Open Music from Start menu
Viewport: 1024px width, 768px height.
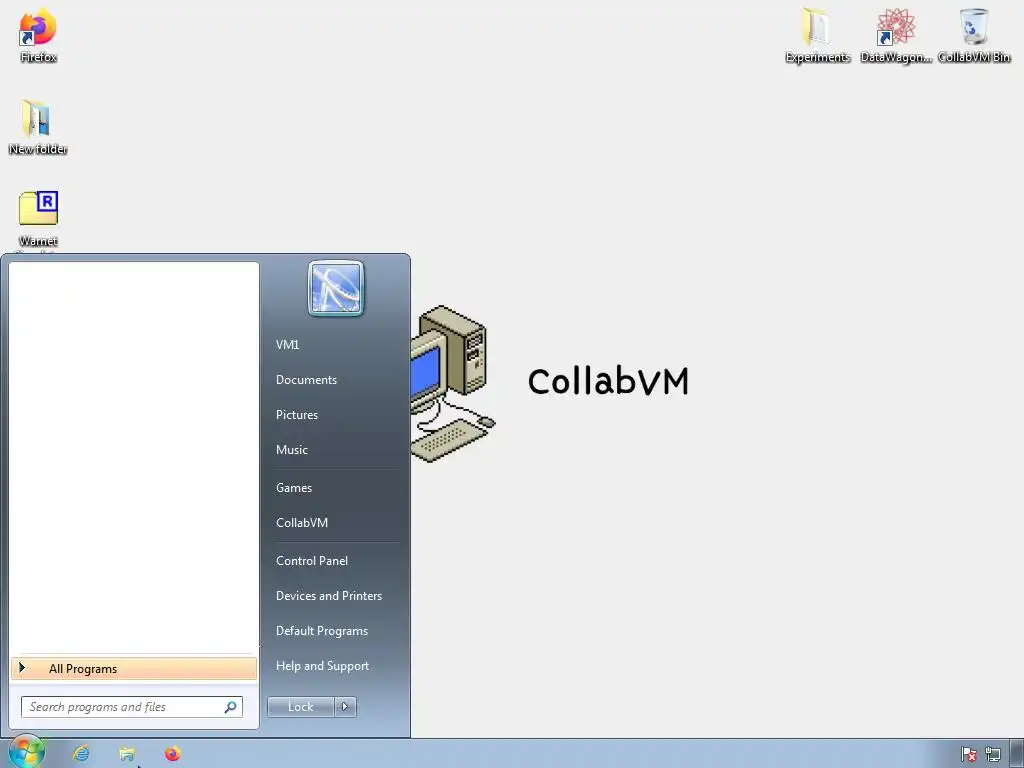coord(291,450)
